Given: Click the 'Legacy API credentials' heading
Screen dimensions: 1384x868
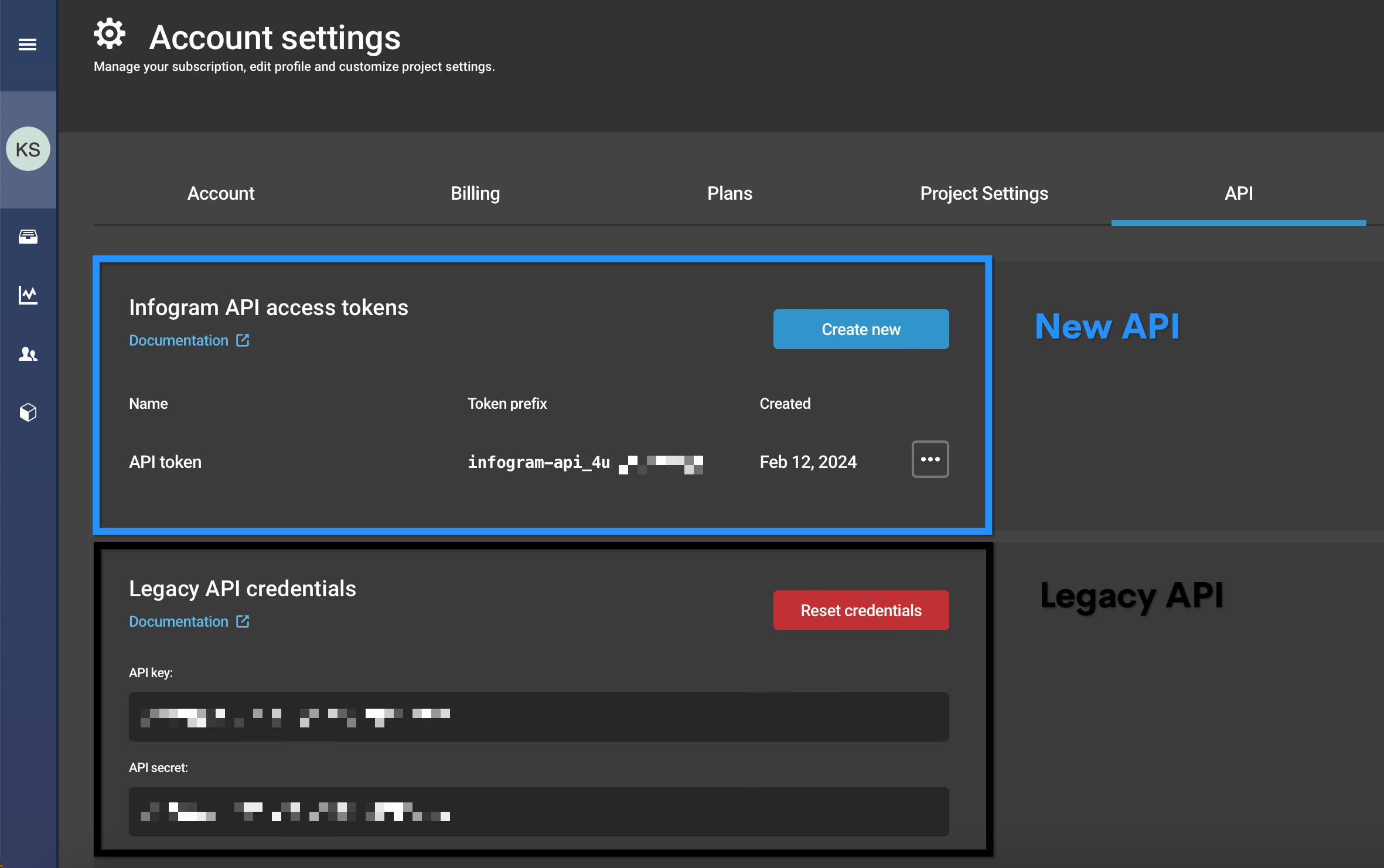Looking at the screenshot, I should click(243, 589).
